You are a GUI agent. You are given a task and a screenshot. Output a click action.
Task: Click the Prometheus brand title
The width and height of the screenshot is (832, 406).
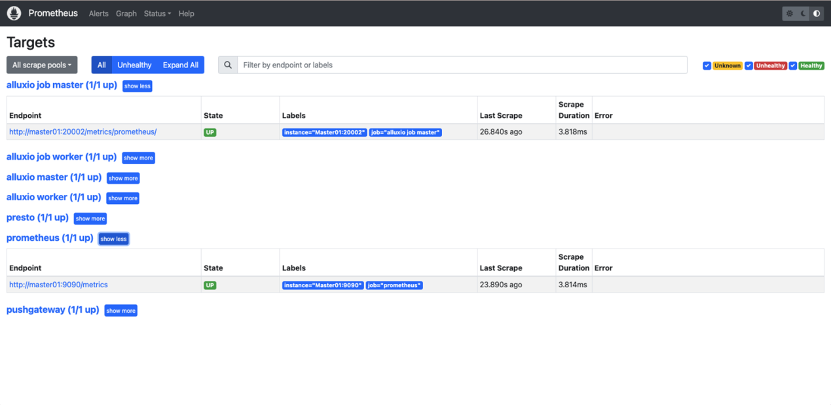tap(53, 13)
